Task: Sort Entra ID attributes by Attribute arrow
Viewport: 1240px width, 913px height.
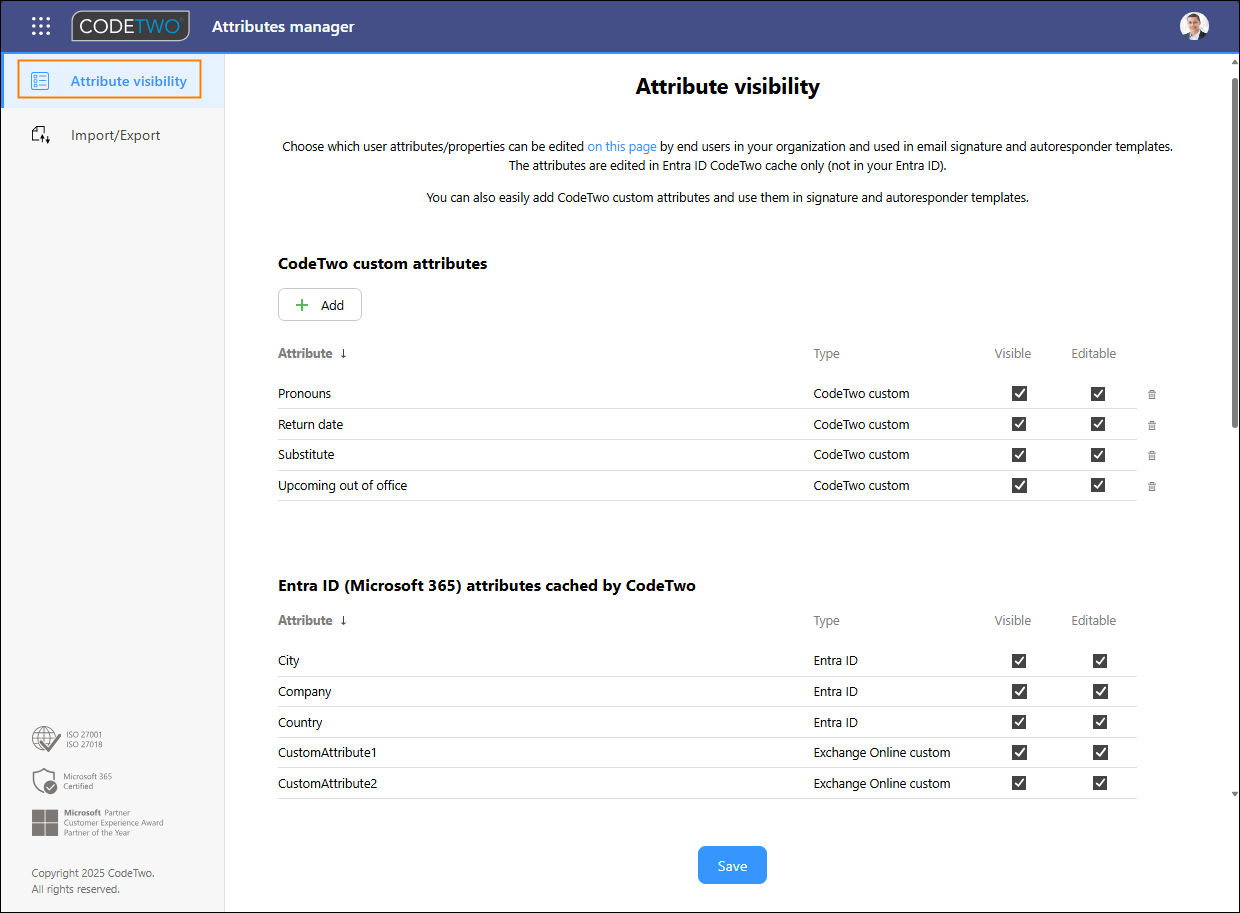Action: [343, 620]
